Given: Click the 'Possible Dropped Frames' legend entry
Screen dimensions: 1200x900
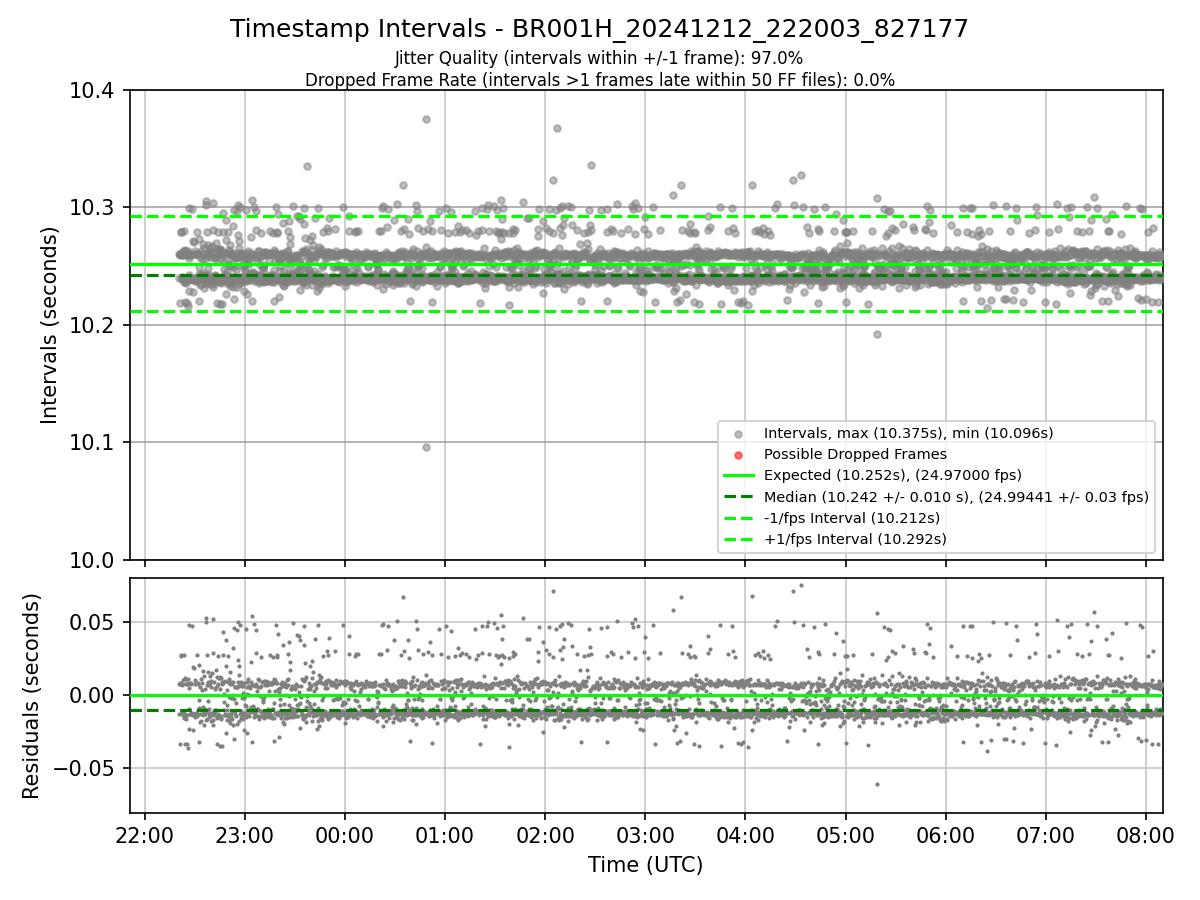Looking at the screenshot, I should tap(855, 454).
